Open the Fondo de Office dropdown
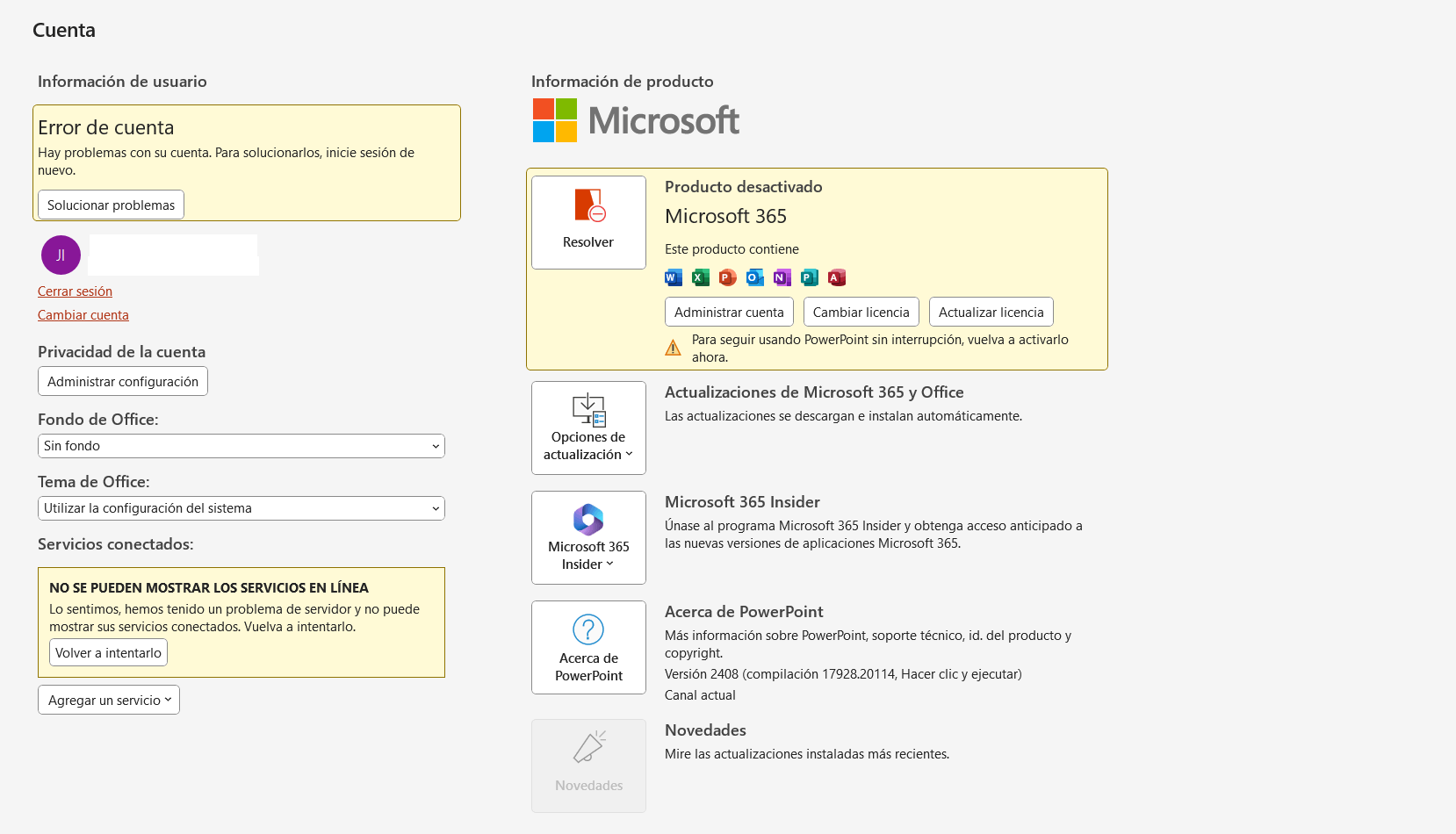 point(241,446)
